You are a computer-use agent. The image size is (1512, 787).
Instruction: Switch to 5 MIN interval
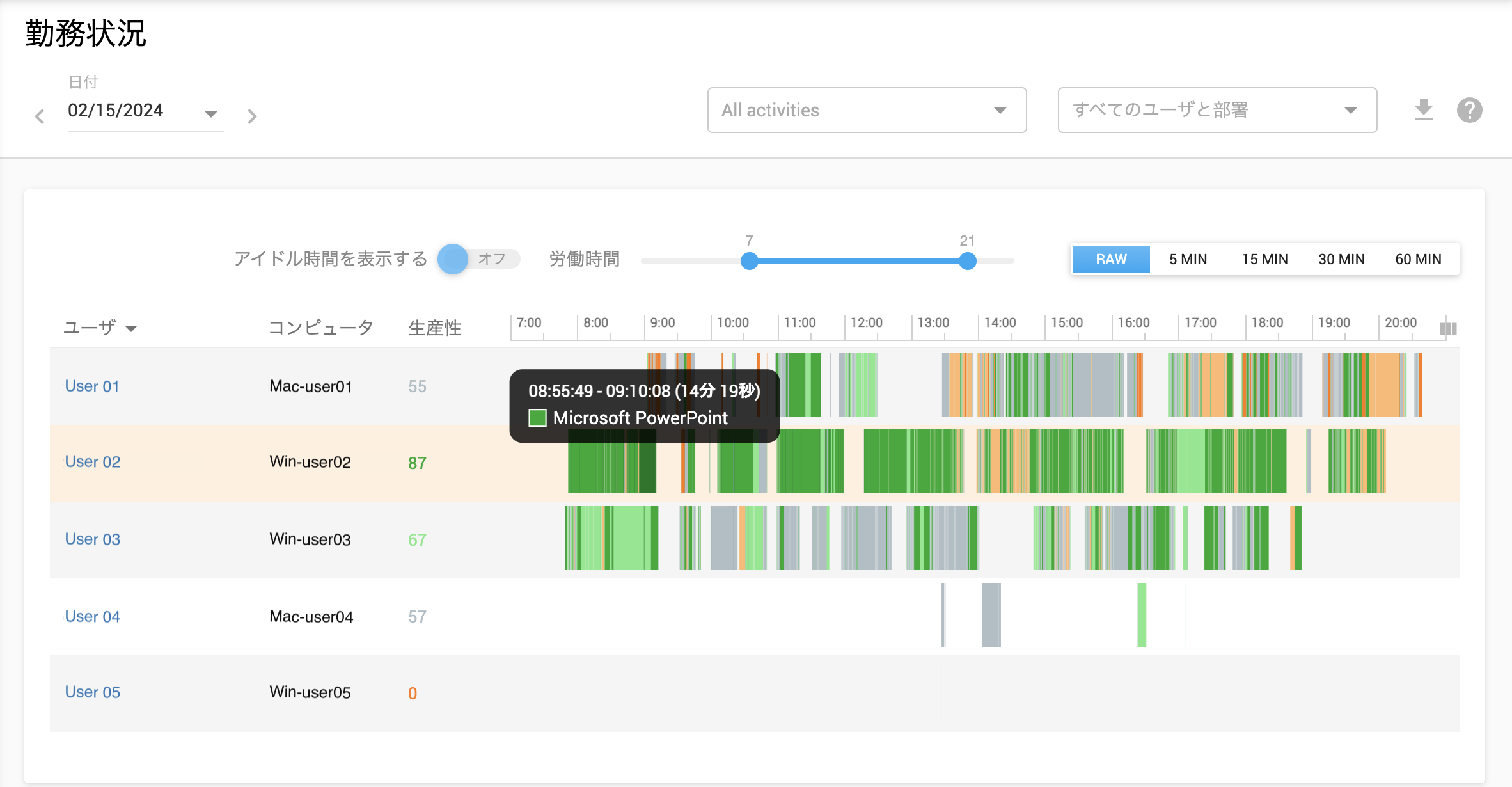[1188, 259]
